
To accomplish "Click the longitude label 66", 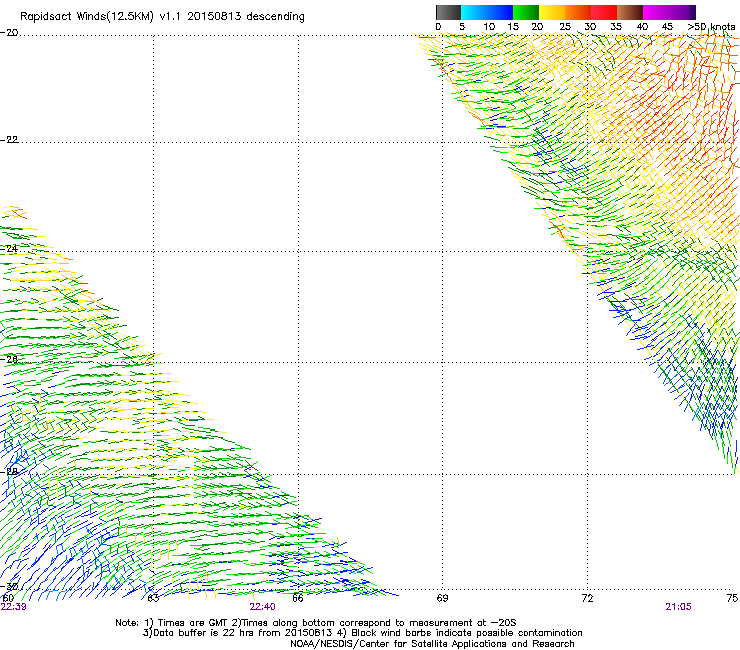I will (298, 598).
